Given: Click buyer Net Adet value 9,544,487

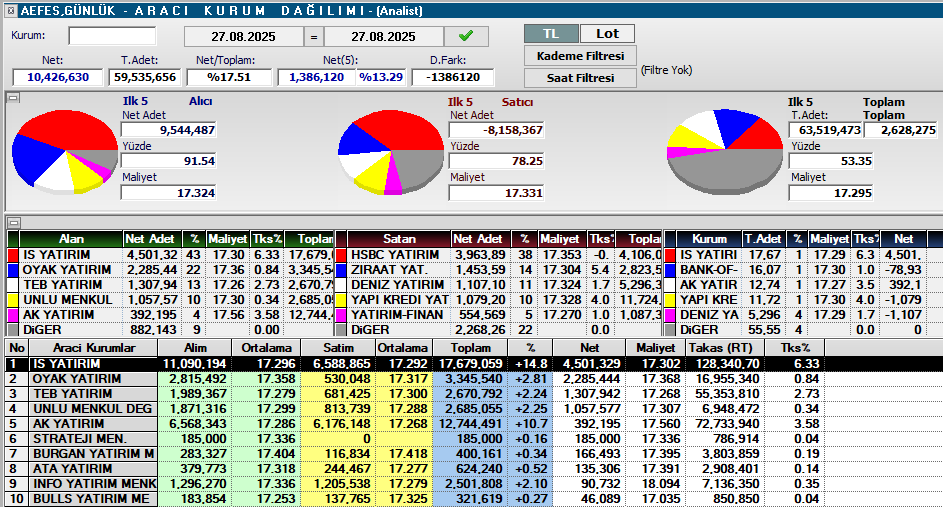Looking at the screenshot, I should tap(169, 130).
